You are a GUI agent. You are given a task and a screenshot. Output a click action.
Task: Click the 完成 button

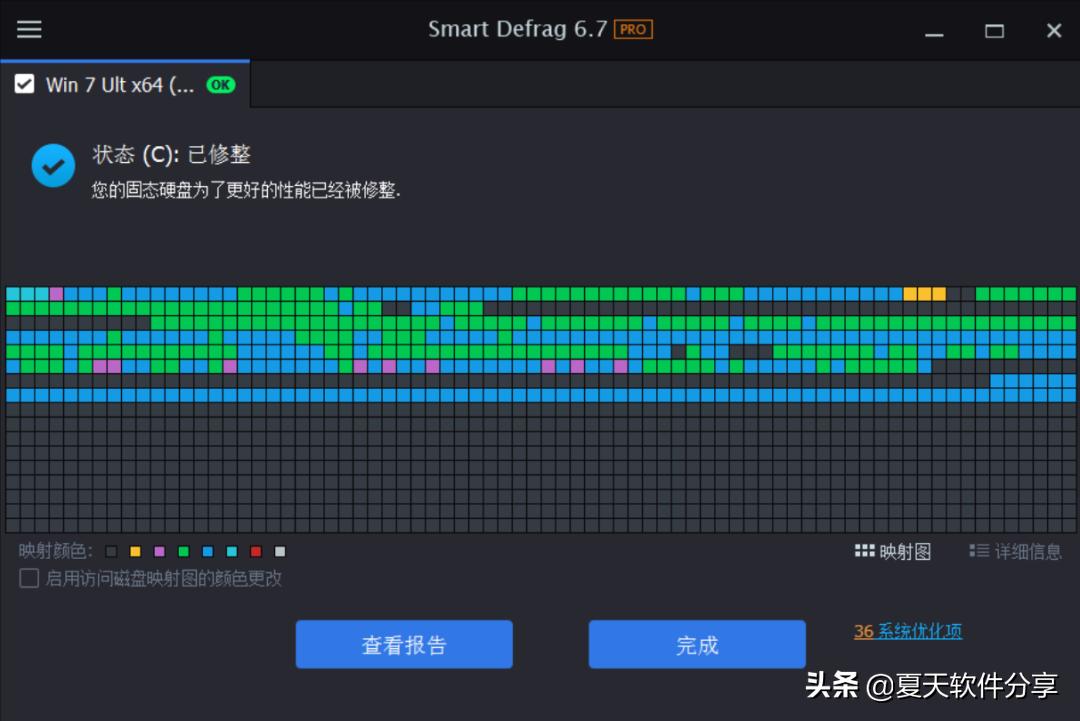pos(696,644)
